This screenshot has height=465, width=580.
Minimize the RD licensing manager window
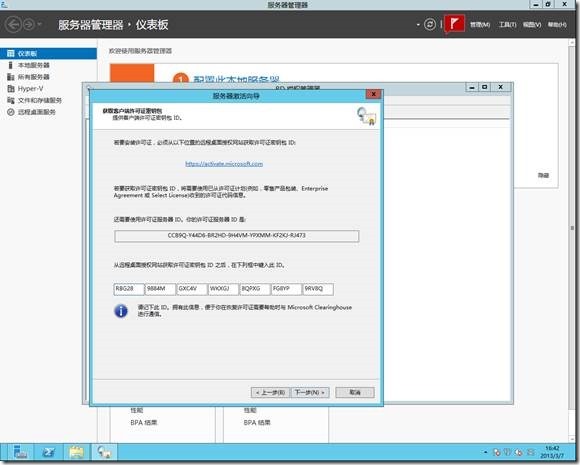coord(472,87)
